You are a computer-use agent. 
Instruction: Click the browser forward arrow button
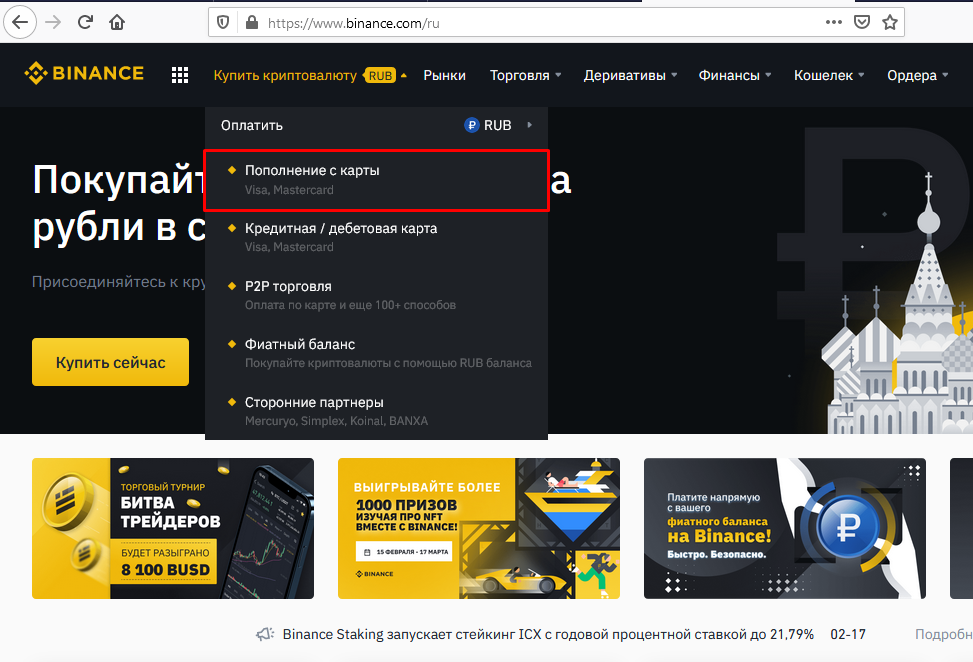(53, 23)
